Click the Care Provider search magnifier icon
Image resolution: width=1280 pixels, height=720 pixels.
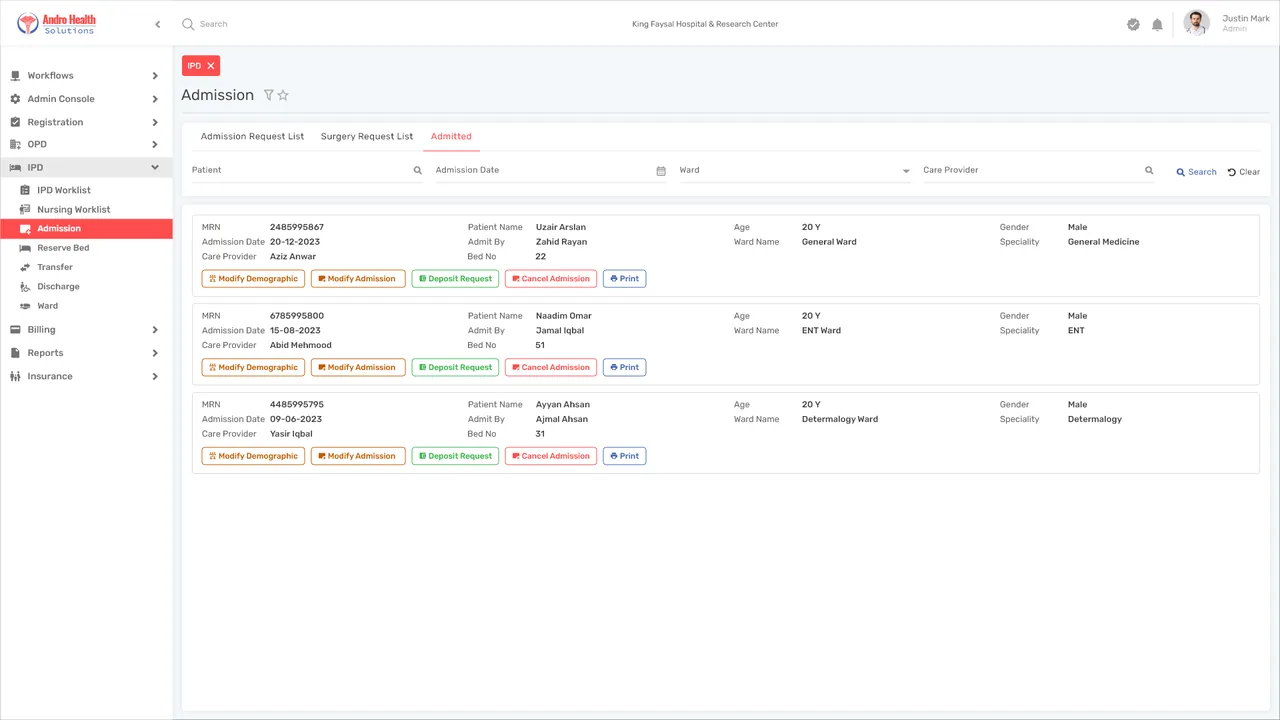pos(1149,170)
